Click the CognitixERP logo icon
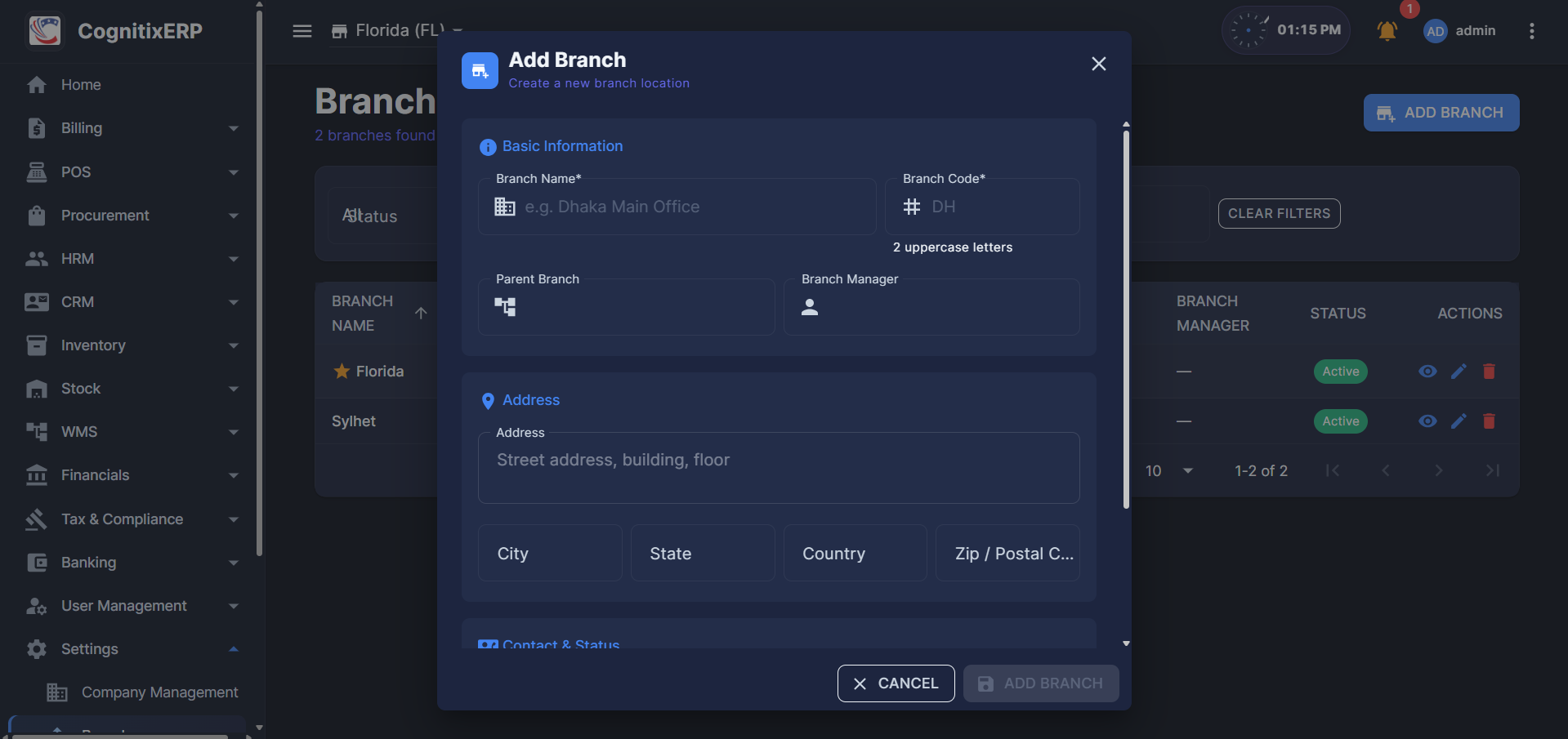1568x739 pixels. pos(45,31)
